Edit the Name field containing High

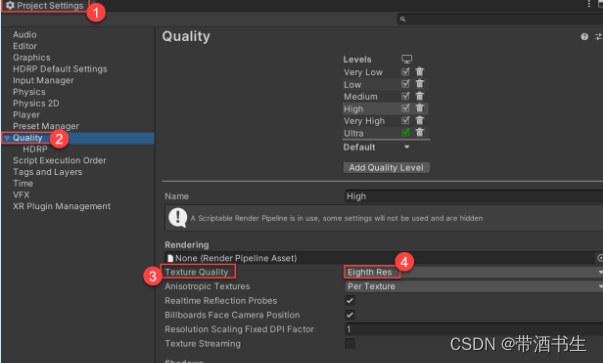point(473,196)
